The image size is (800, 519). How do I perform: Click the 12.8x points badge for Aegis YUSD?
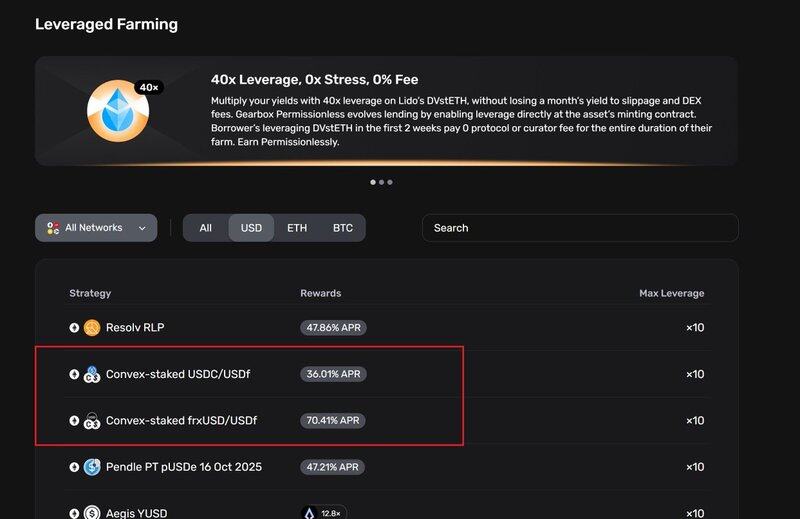click(x=323, y=512)
